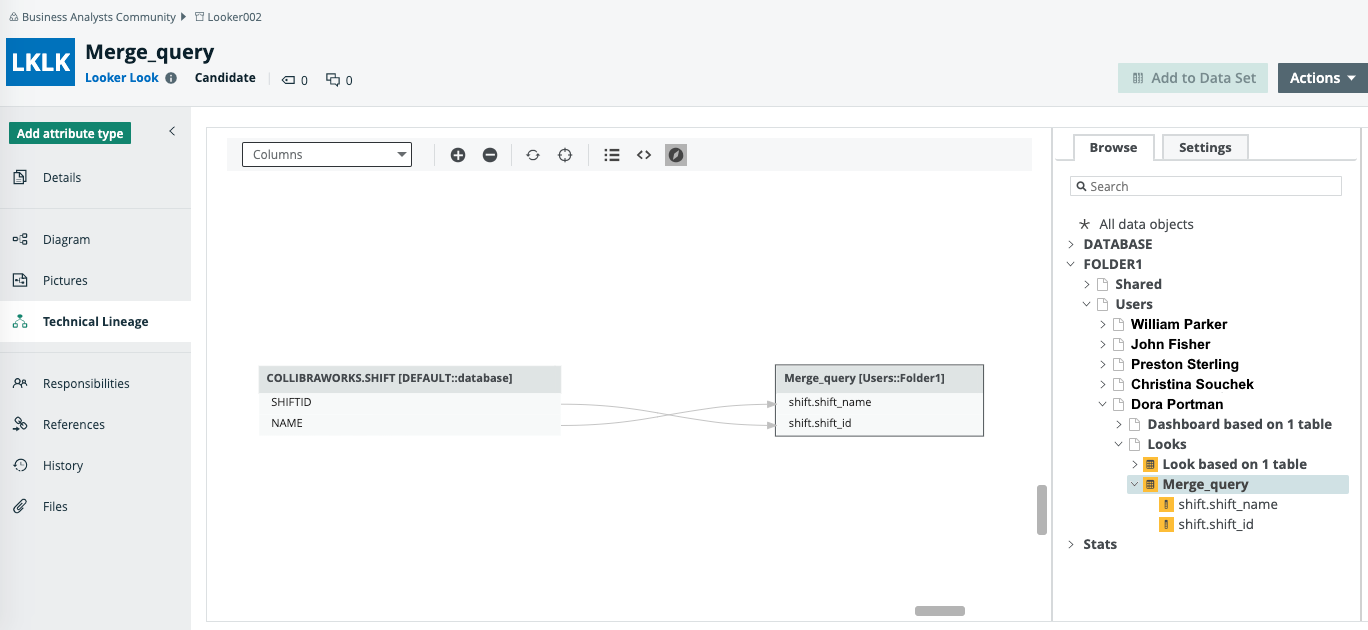This screenshot has height=630, width=1368.
Task: Collapse the left sidebar with chevron
Action: pyautogui.click(x=171, y=131)
